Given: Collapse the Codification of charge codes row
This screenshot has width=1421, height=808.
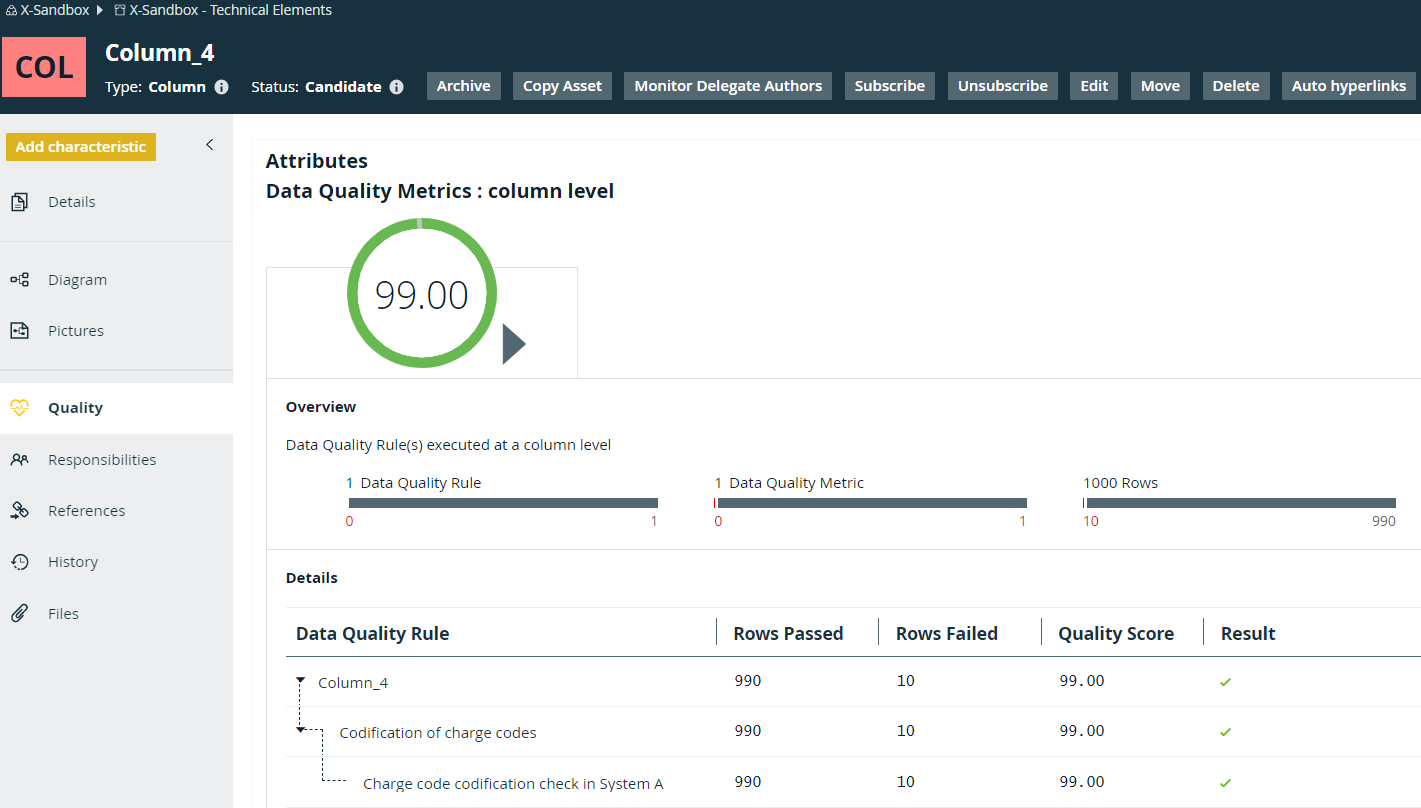Looking at the screenshot, I should tap(300, 730).
